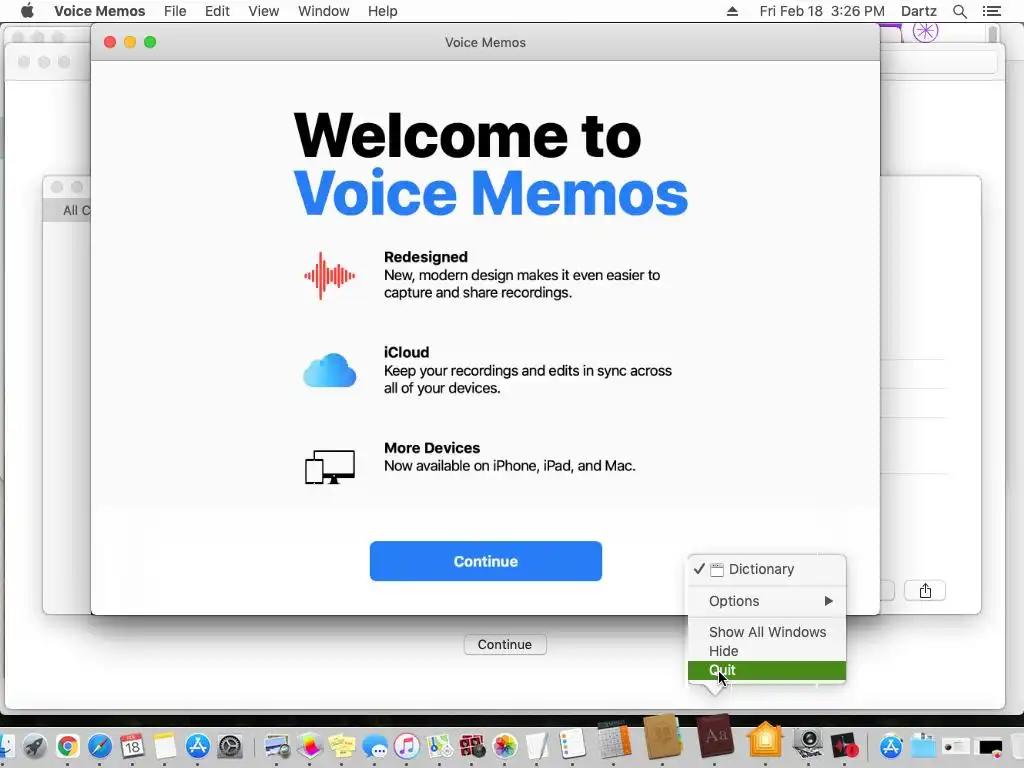Select Quit in the dock context menu
This screenshot has height=768, width=1024.
pyautogui.click(x=767, y=670)
